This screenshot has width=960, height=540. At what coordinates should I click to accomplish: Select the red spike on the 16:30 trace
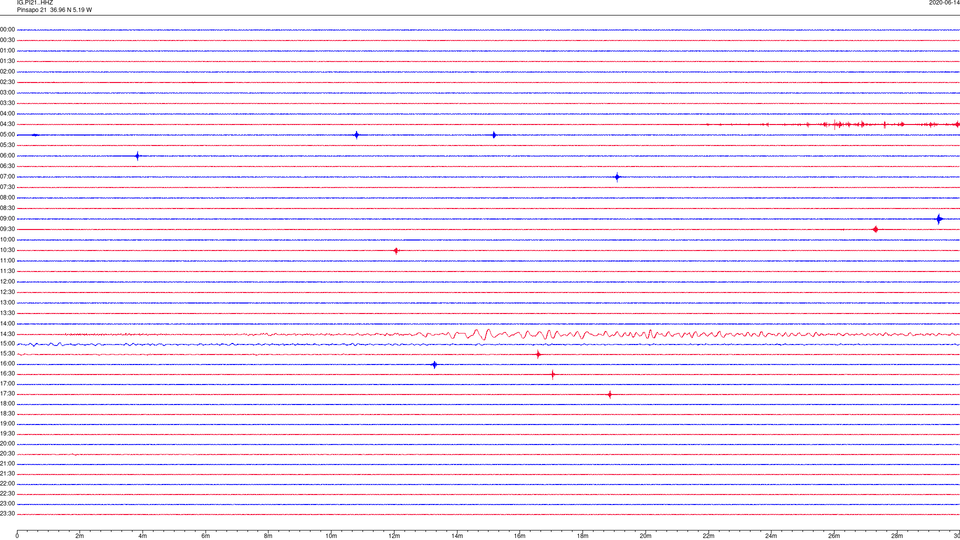click(553, 375)
